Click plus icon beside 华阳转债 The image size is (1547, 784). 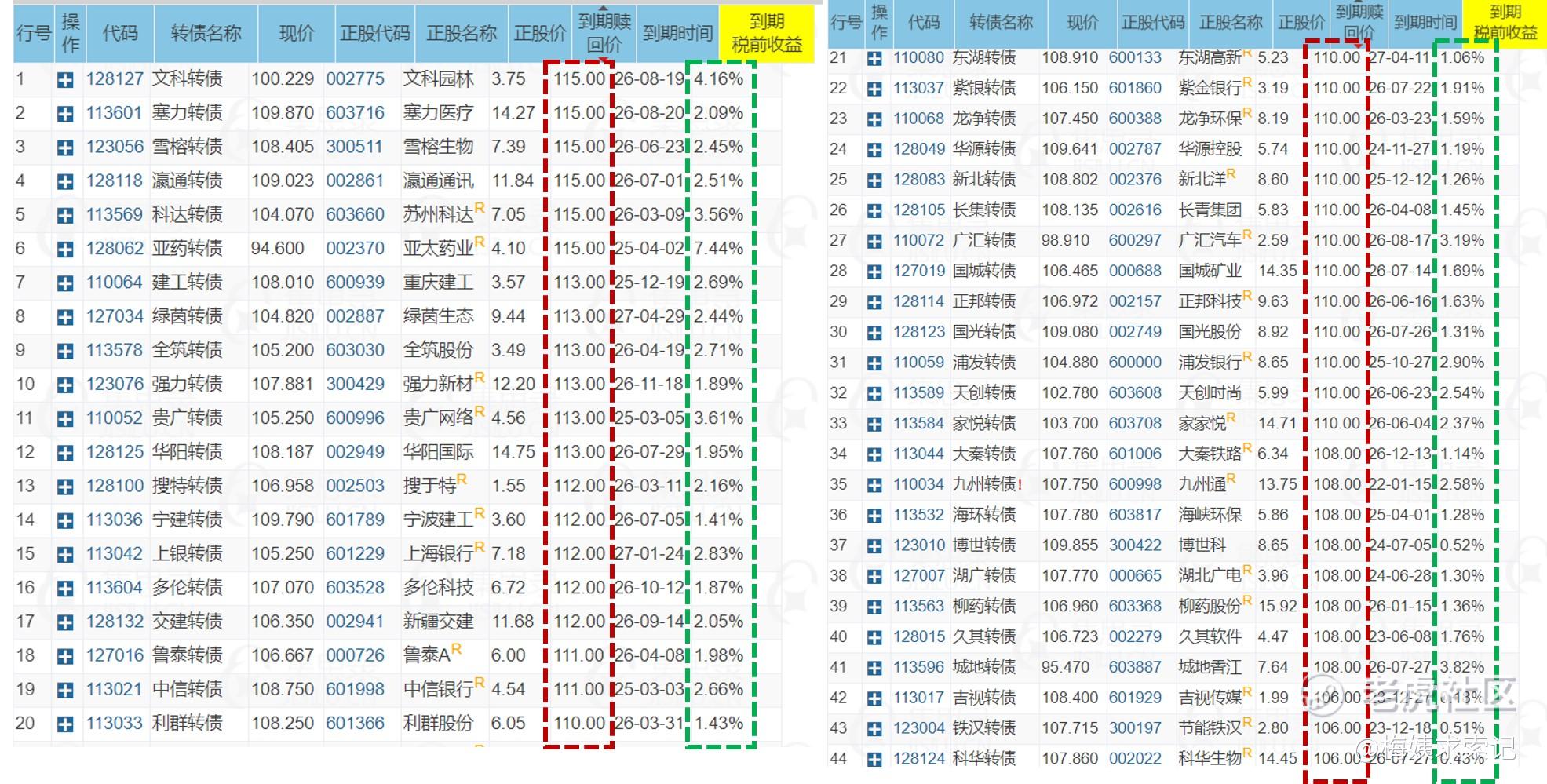tap(65, 453)
